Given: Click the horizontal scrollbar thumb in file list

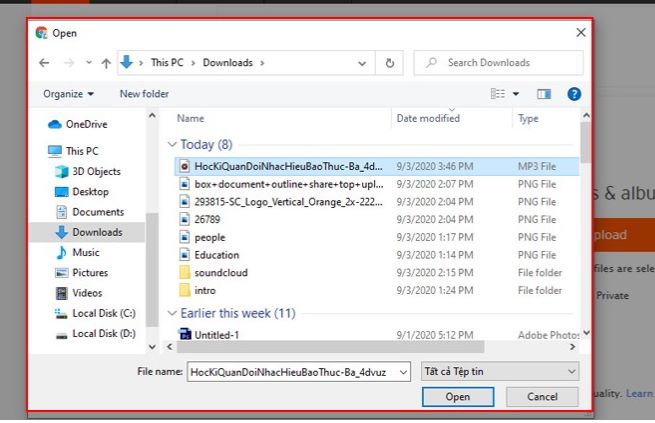Looking at the screenshot, I should (x=330, y=347).
